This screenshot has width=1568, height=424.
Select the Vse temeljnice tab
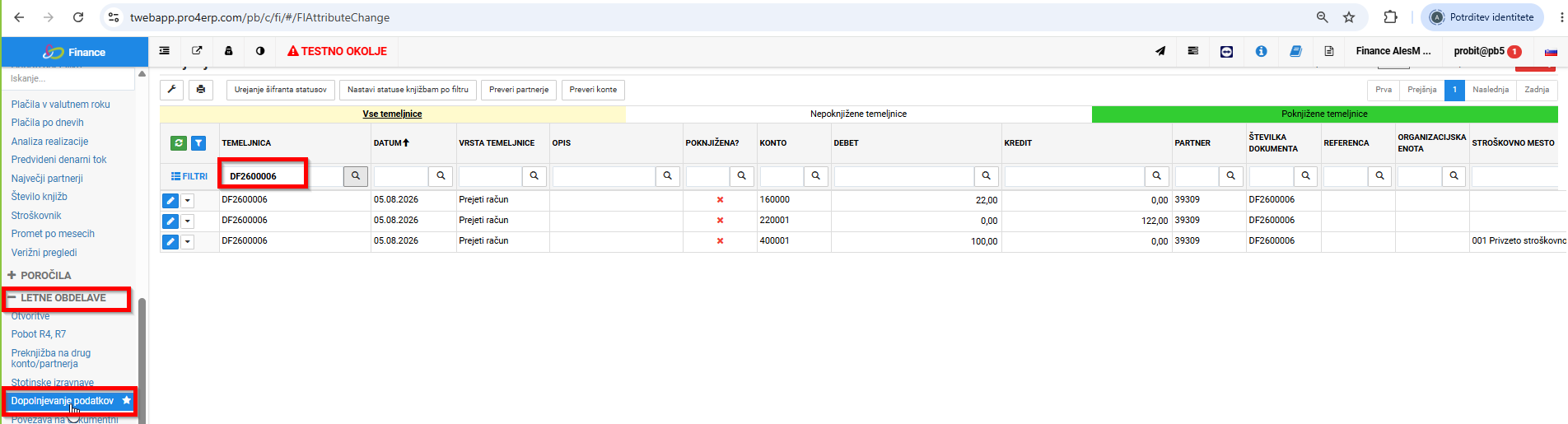click(393, 114)
